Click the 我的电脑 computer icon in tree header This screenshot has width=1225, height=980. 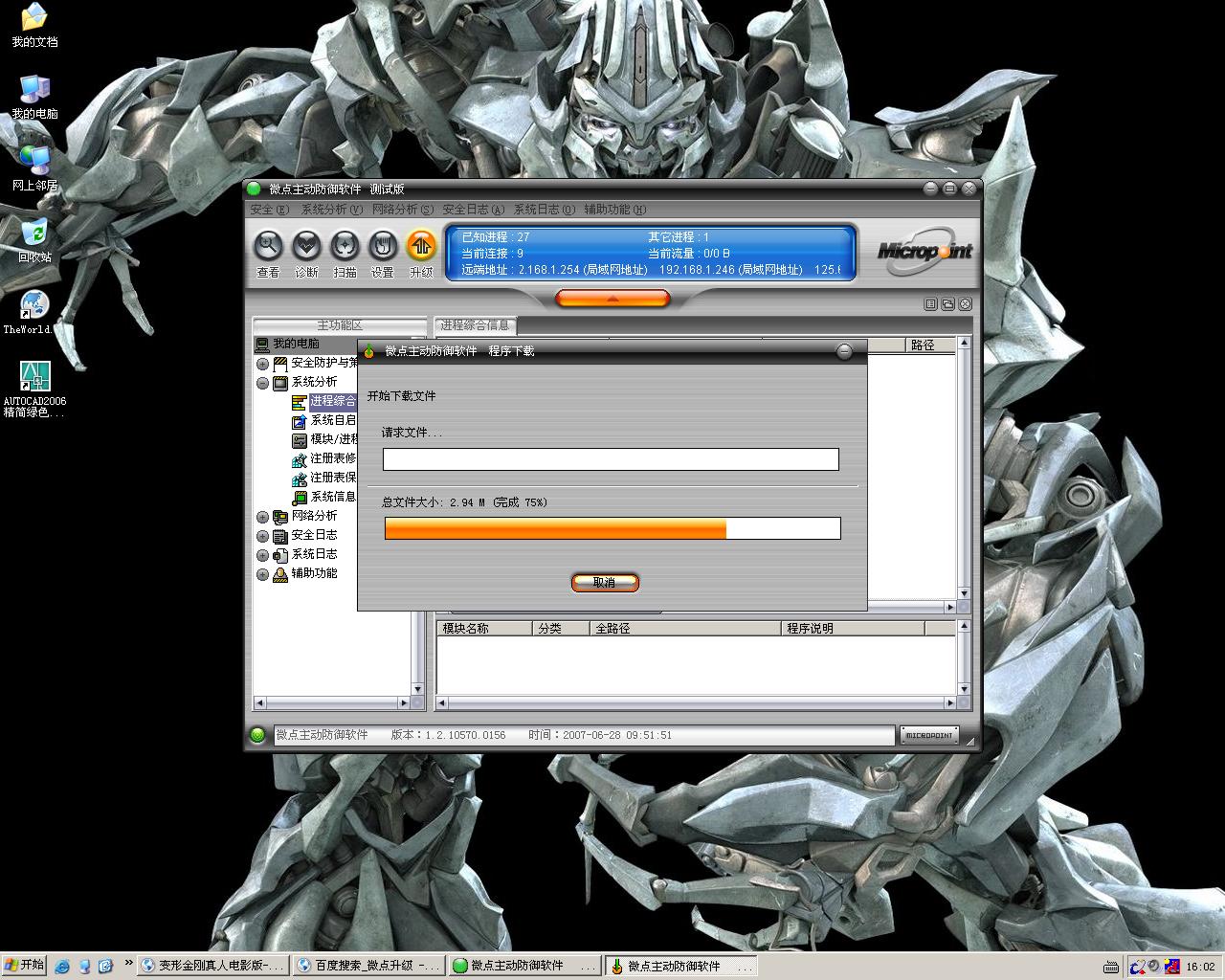click(x=261, y=344)
